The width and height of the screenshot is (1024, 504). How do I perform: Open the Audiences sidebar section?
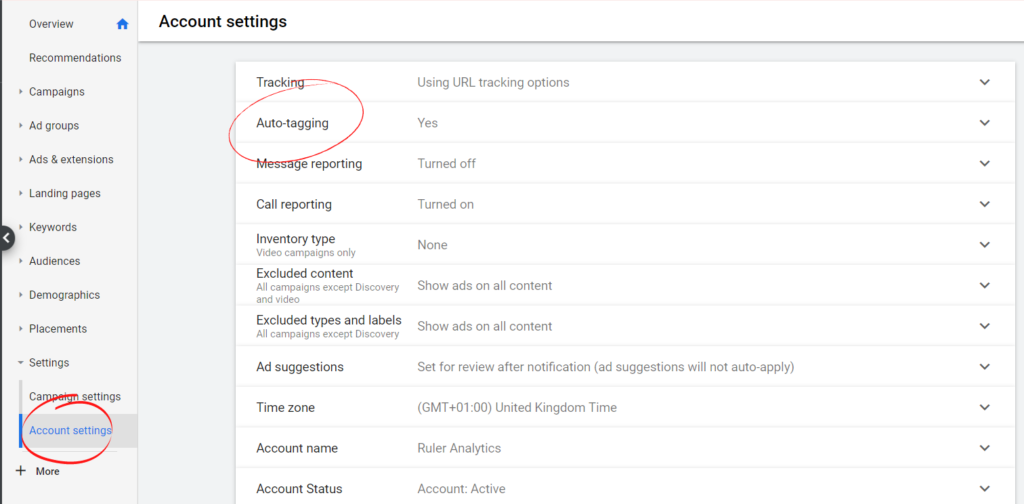coord(54,261)
